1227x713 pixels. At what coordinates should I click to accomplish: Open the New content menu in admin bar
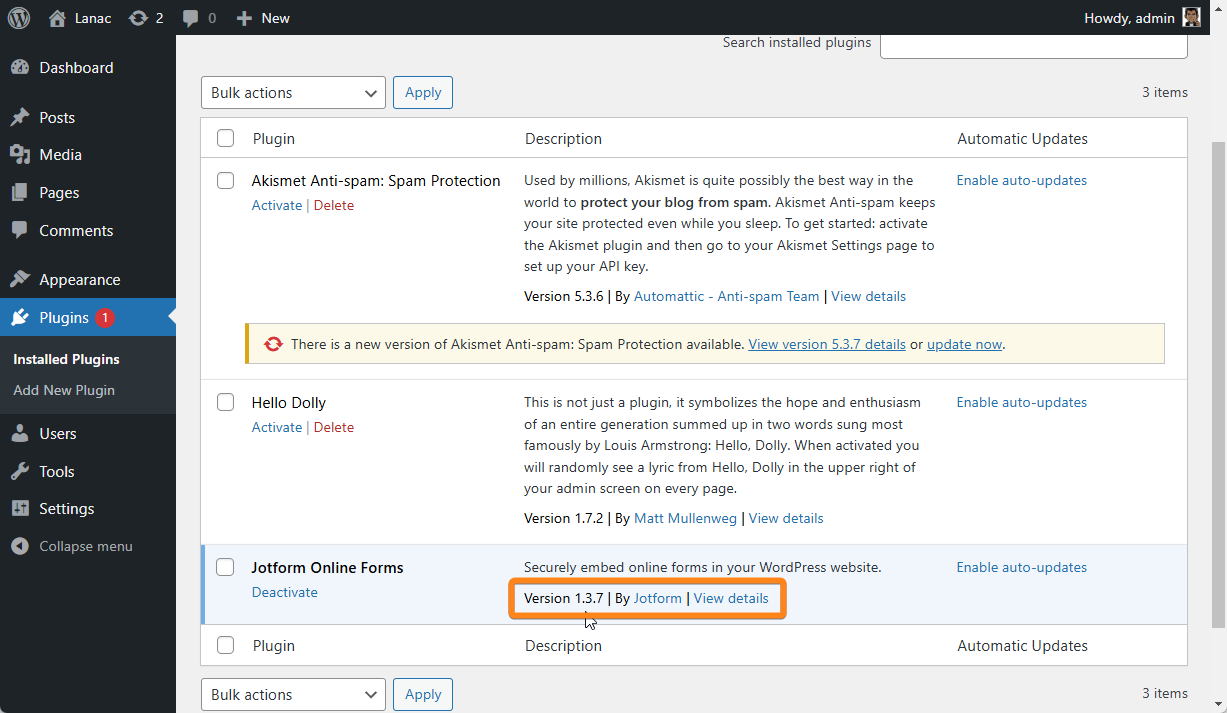point(263,18)
